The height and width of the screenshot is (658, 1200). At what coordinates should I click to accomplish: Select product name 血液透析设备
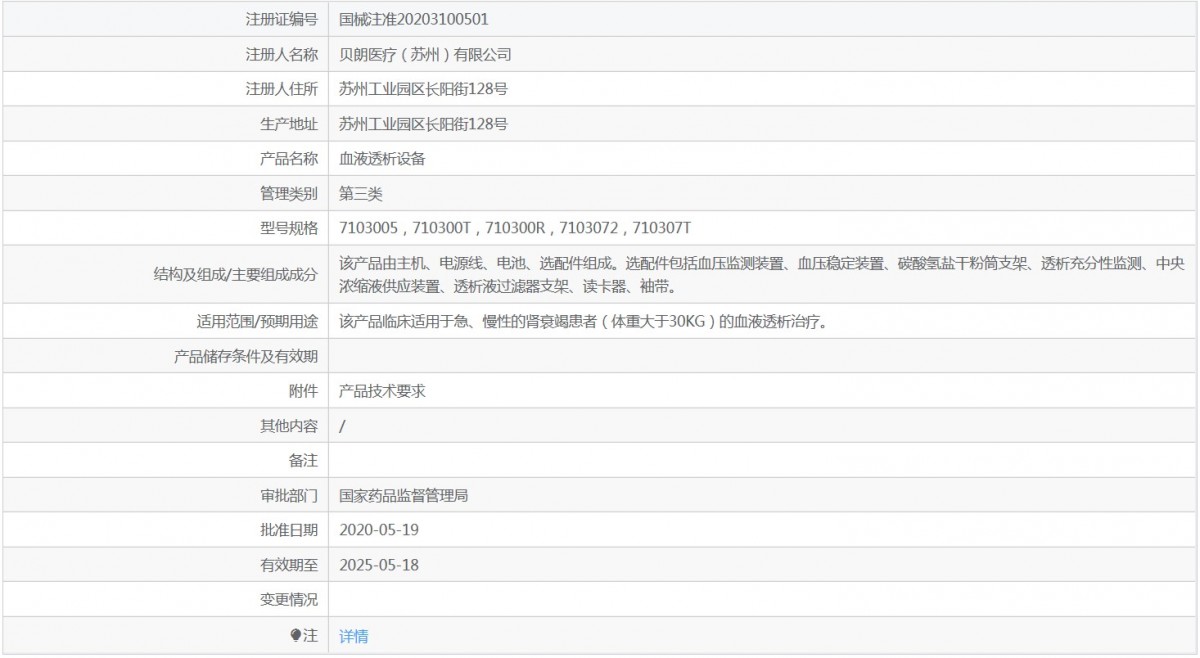click(x=383, y=158)
